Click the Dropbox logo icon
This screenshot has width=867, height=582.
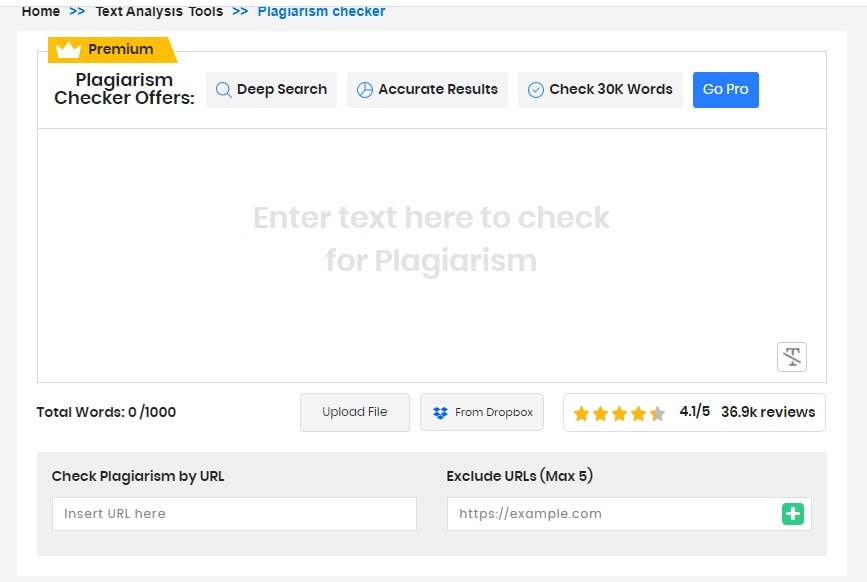click(438, 412)
